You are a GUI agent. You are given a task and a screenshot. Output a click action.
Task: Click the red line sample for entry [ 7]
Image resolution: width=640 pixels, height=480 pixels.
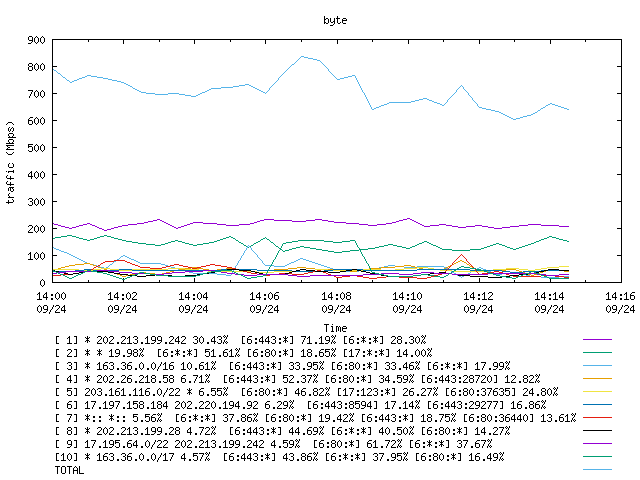[598, 418]
